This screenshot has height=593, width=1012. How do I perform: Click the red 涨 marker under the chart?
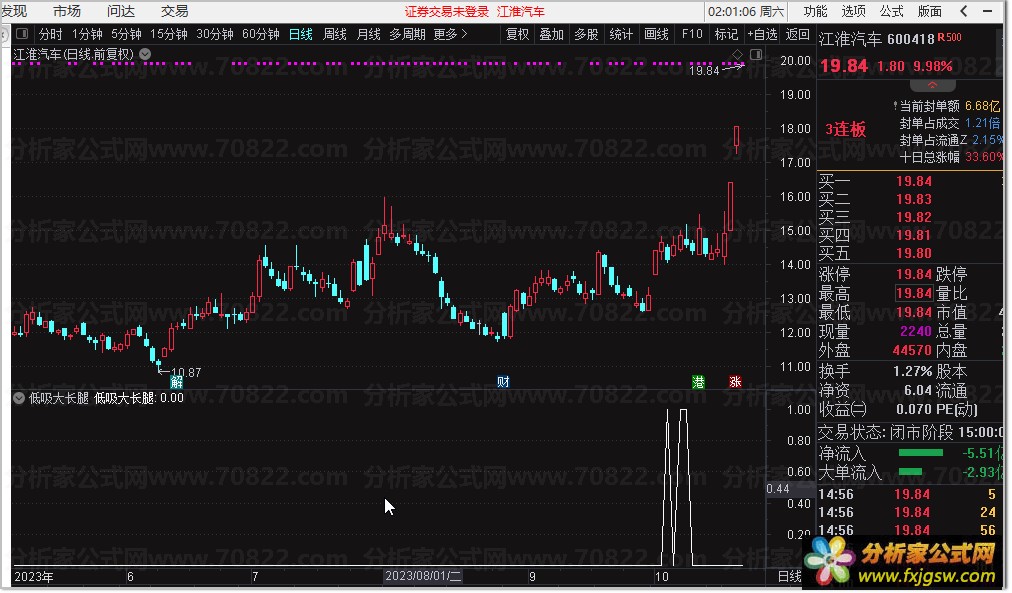pyautogui.click(x=734, y=382)
